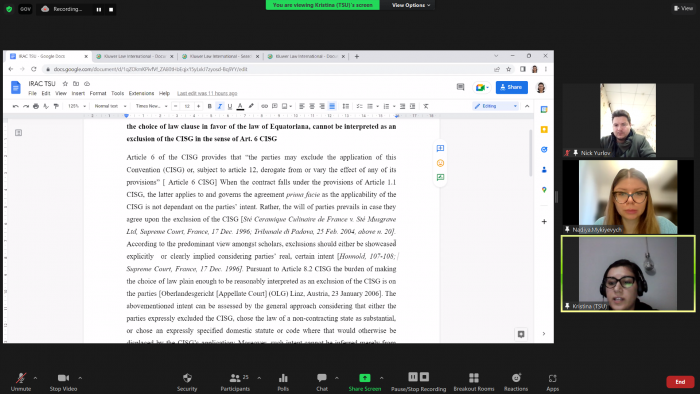The image size is (700, 394).
Task: Open the Reactions panel
Action: pyautogui.click(x=516, y=382)
